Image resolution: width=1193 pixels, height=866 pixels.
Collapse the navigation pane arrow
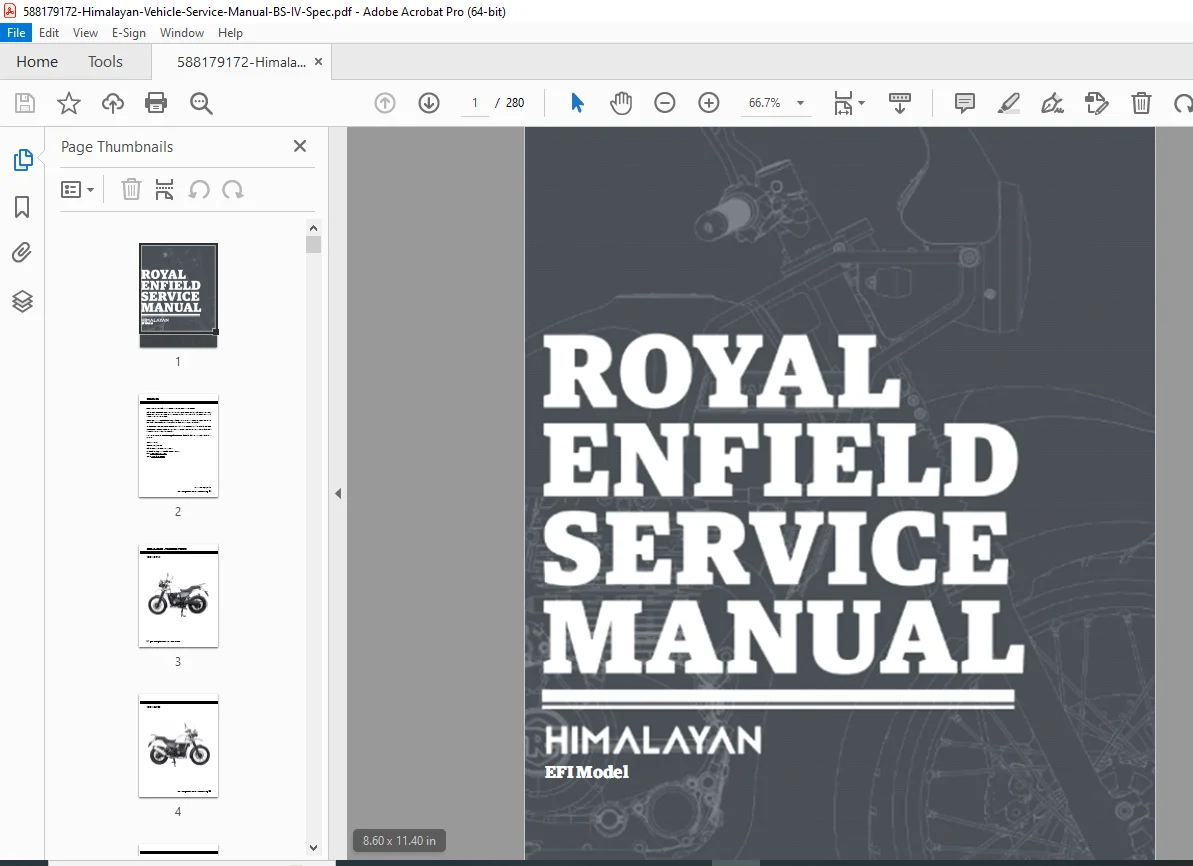coord(338,493)
